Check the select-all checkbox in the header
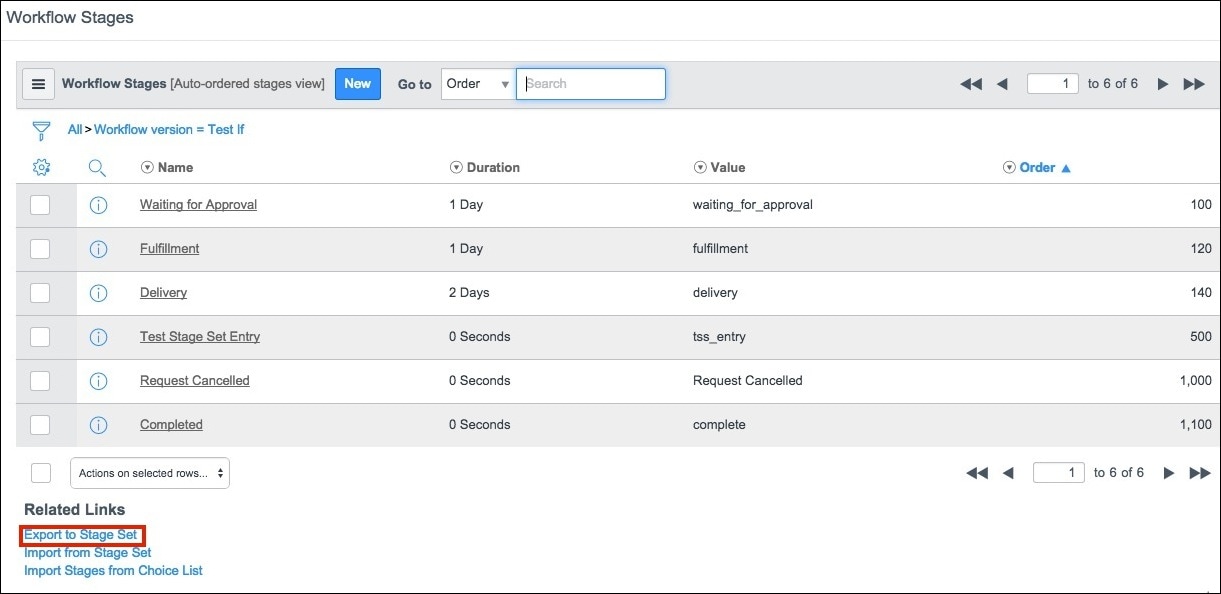1221x594 pixels. pyautogui.click(x=41, y=472)
